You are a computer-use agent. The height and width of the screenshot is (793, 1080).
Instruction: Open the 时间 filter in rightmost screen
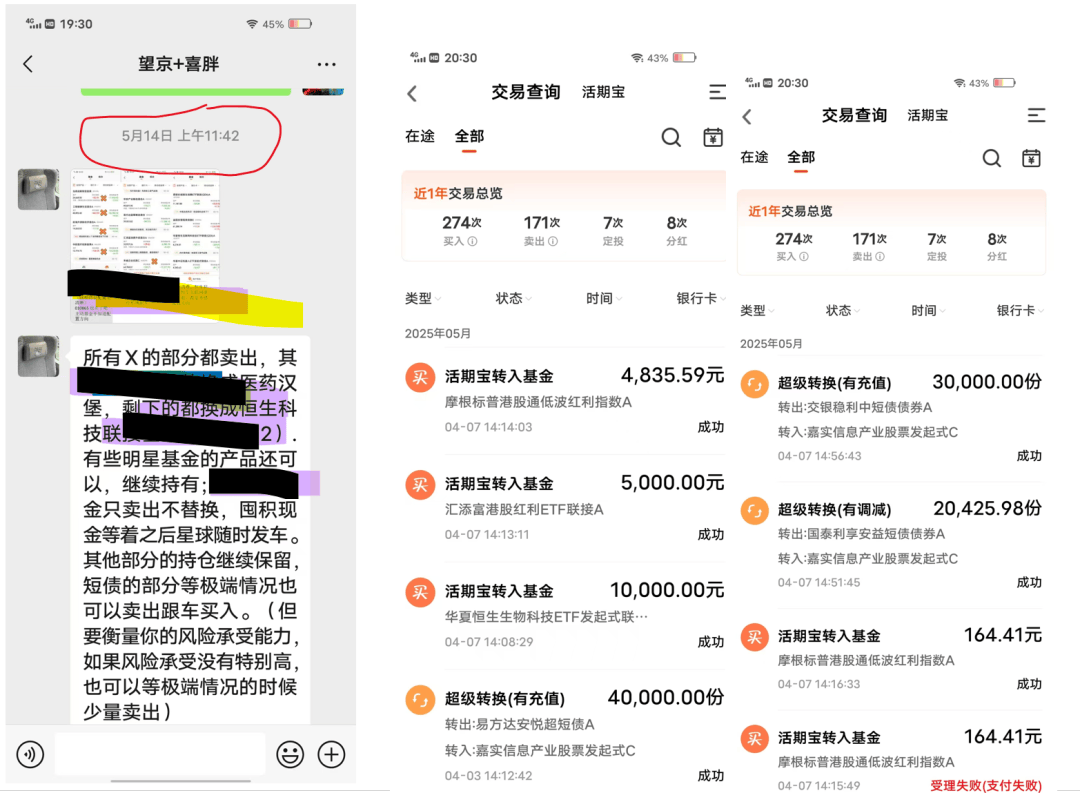[x=928, y=310]
